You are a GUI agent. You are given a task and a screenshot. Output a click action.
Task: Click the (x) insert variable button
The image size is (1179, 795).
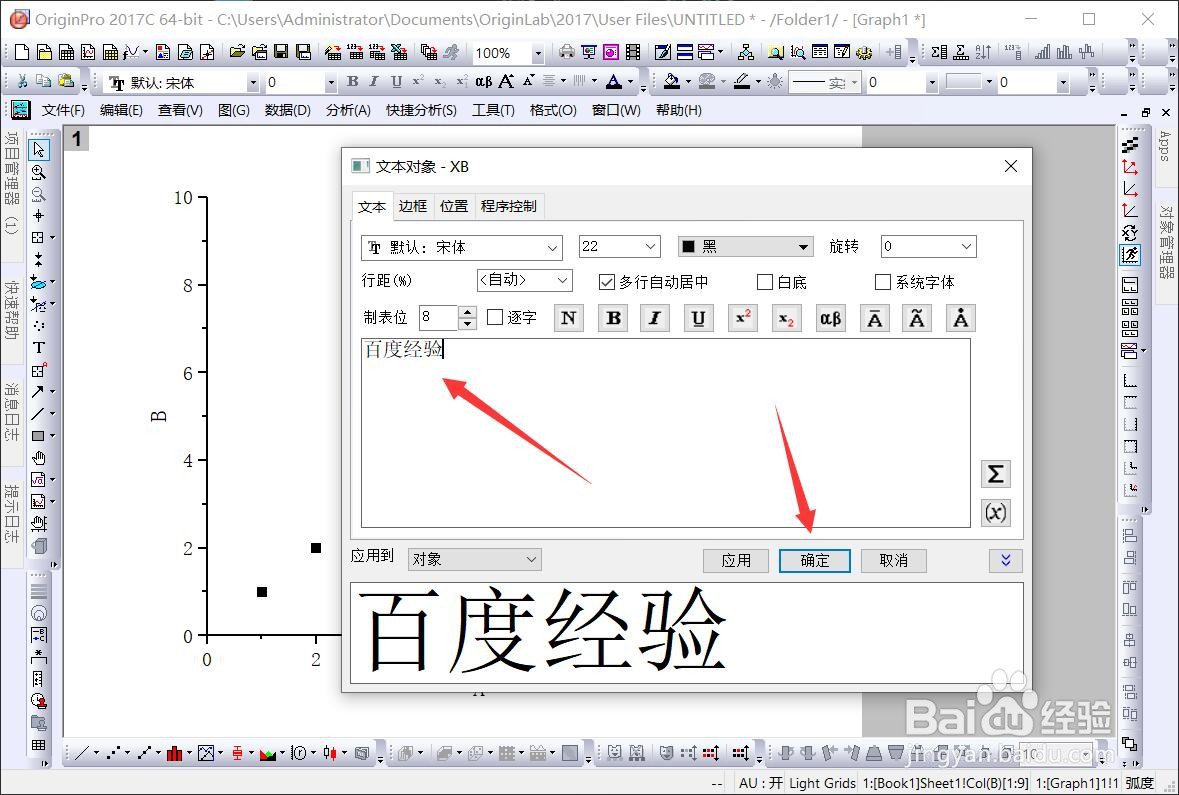click(x=996, y=513)
